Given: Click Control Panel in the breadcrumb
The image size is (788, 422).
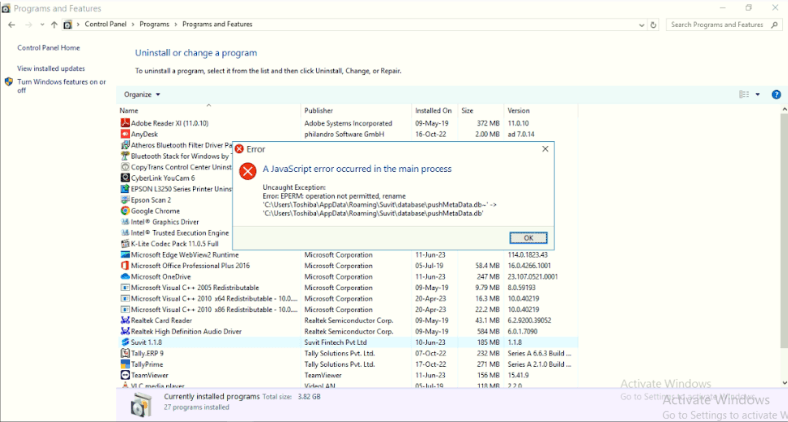Looking at the screenshot, I should [106, 24].
